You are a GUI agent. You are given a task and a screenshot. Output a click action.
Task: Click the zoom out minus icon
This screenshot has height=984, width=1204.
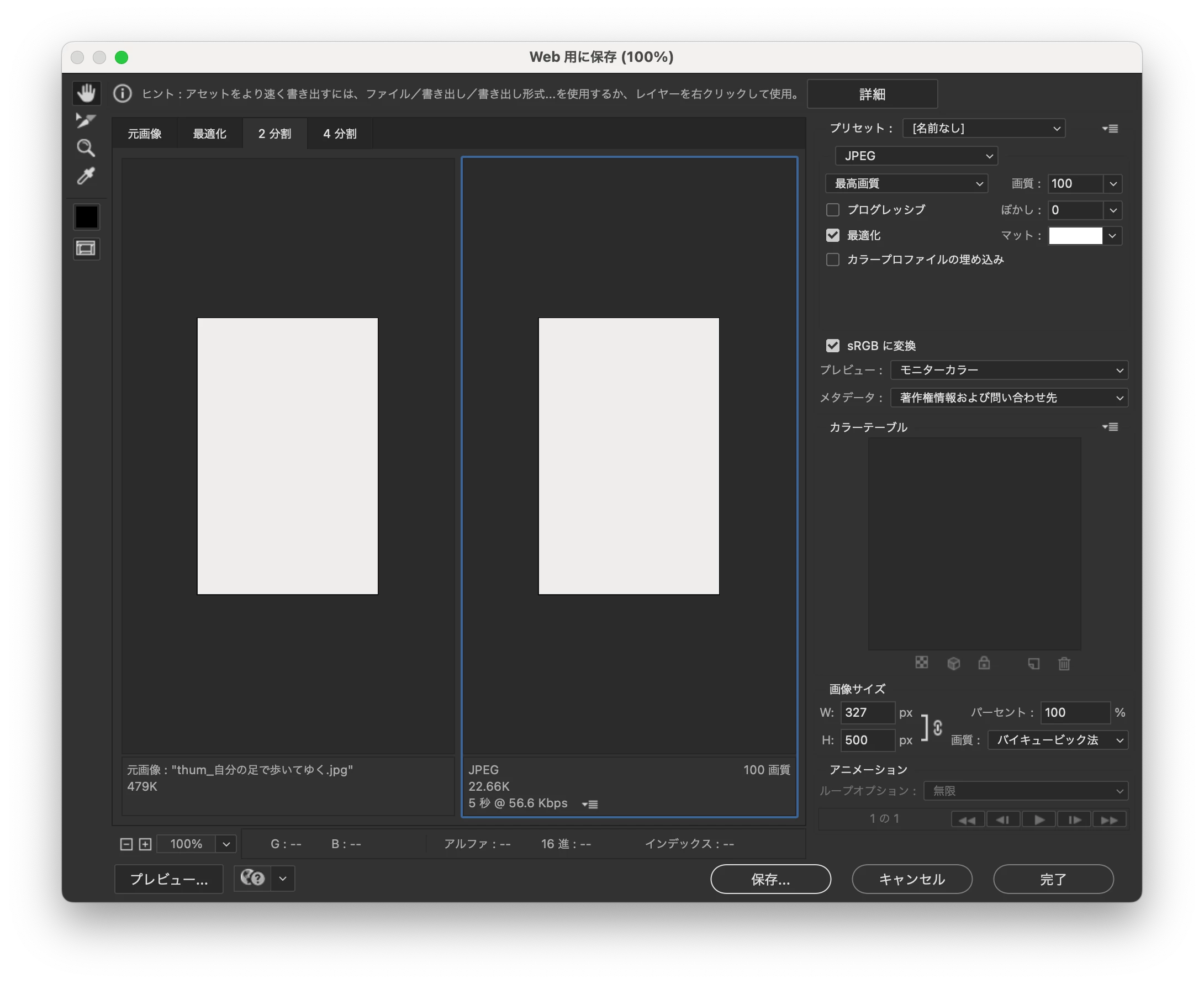coord(126,844)
